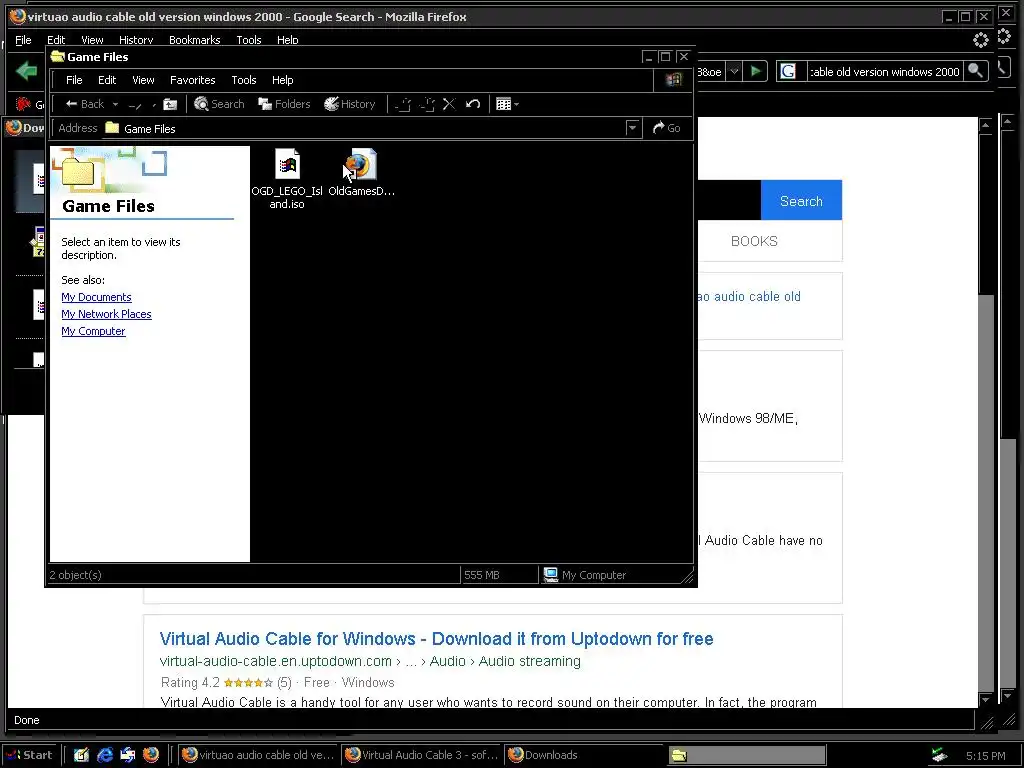Switch to Downloads taskbar button
This screenshot has width=1024, height=768.
point(584,755)
